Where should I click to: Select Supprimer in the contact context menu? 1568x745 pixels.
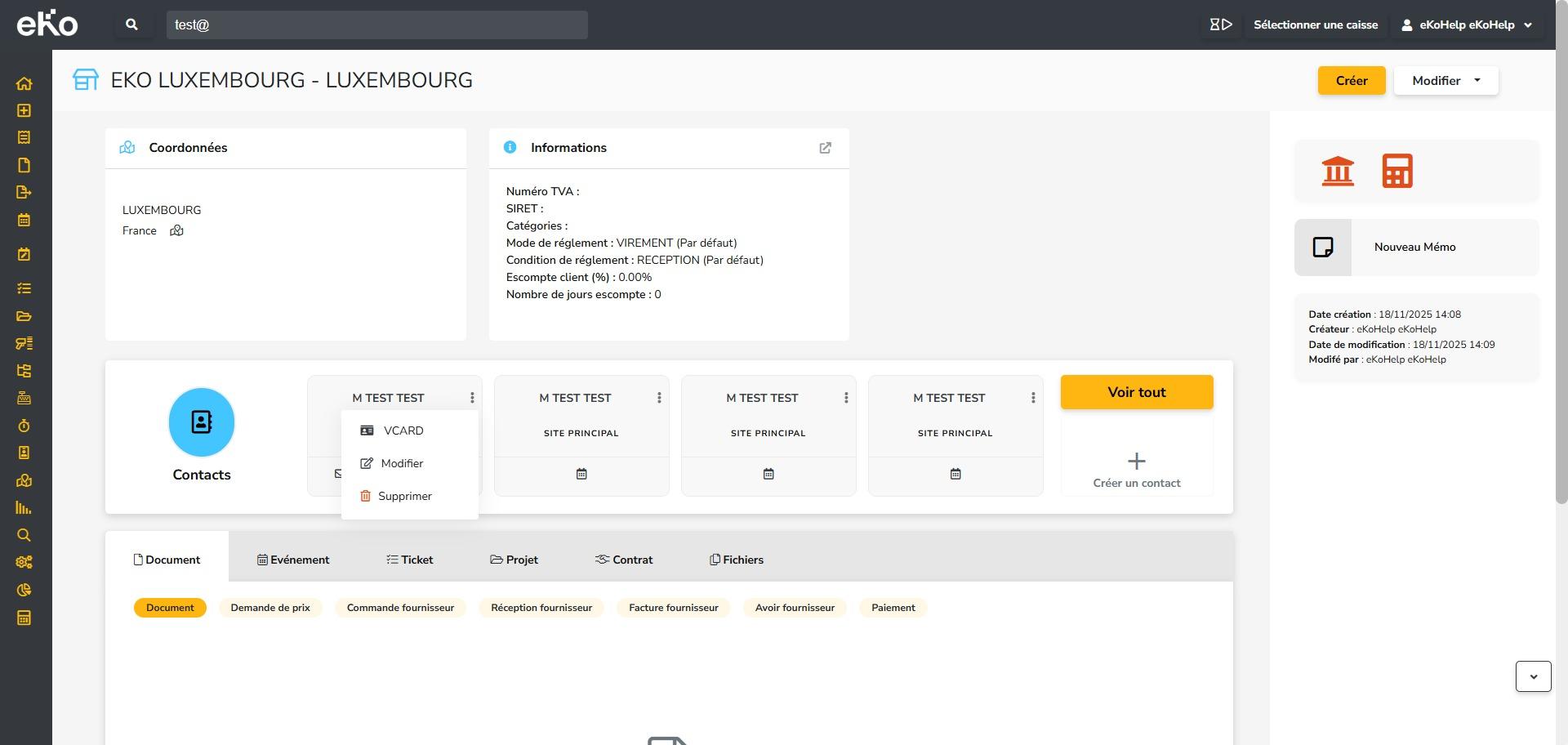[x=404, y=496]
